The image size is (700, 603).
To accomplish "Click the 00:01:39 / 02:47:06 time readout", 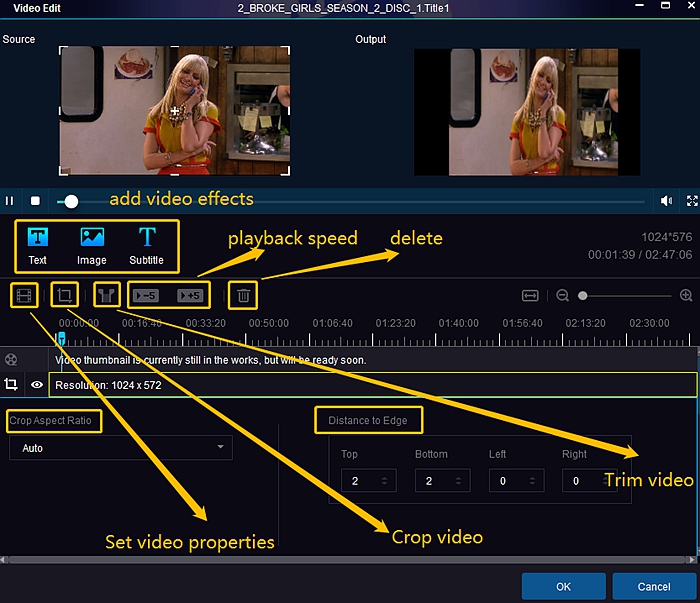I will [x=640, y=254].
